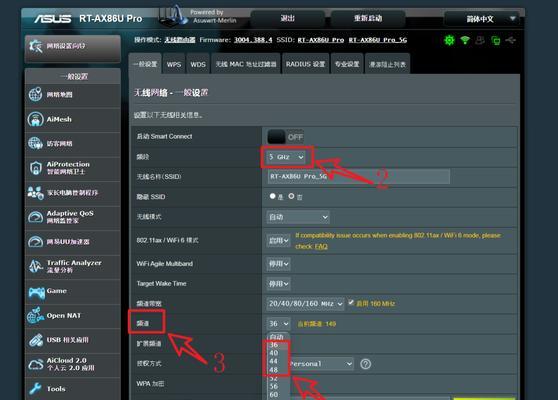Screen dimensions: 558x400
Task: Open 20/40/80/160 MHz bandwidth dropdown
Action: (305, 304)
